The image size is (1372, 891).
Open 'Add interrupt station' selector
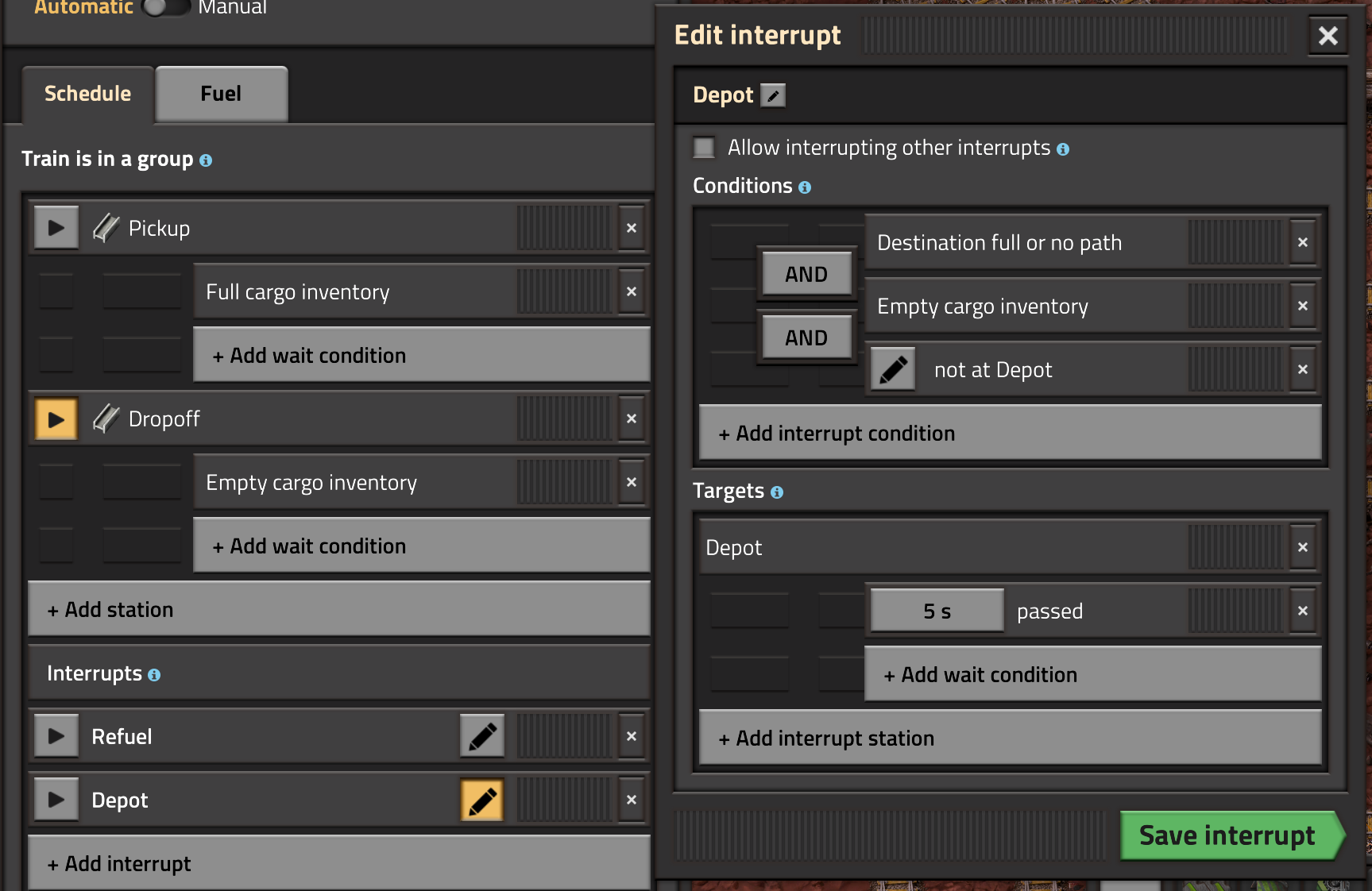tap(1009, 739)
